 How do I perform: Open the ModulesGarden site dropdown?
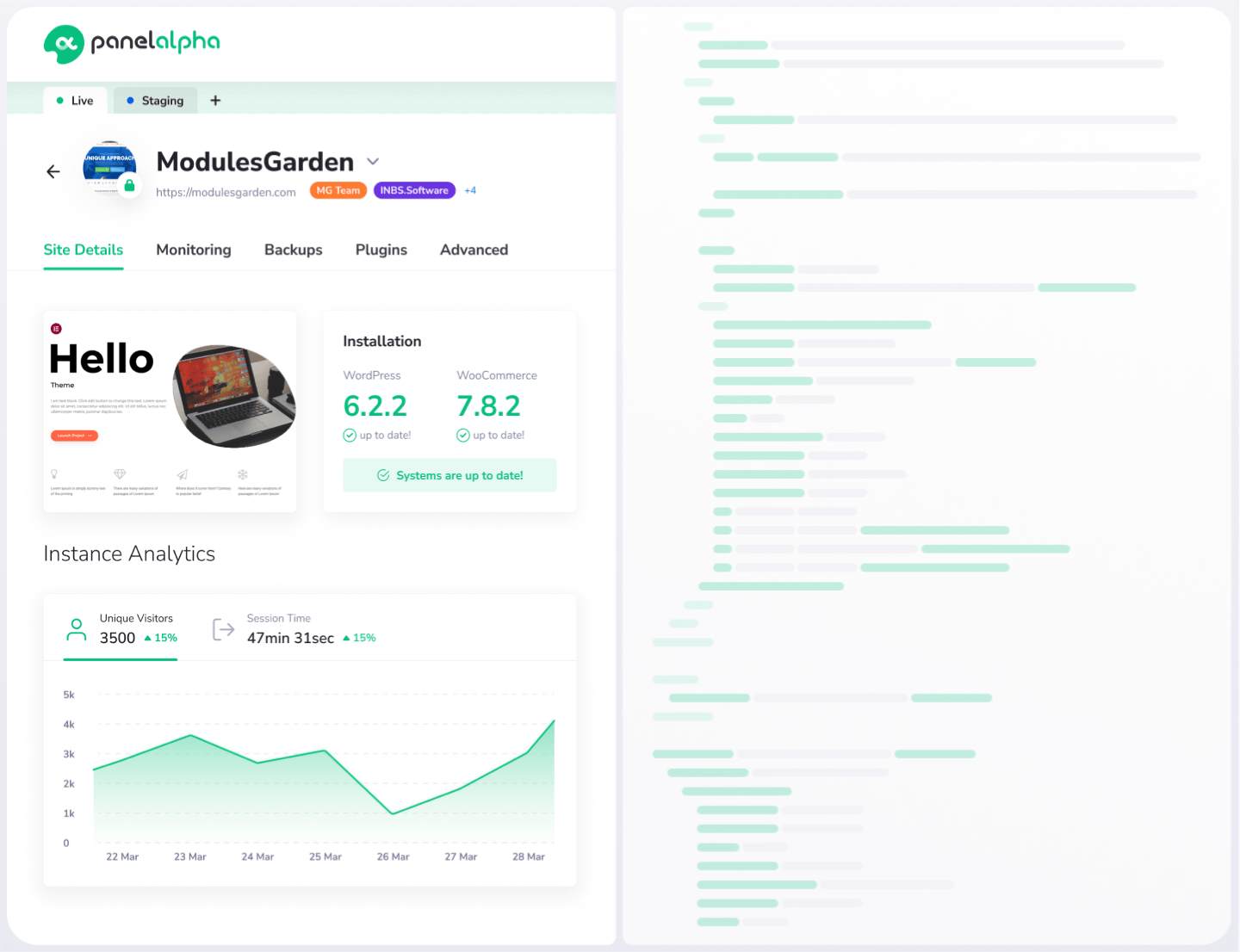click(373, 161)
